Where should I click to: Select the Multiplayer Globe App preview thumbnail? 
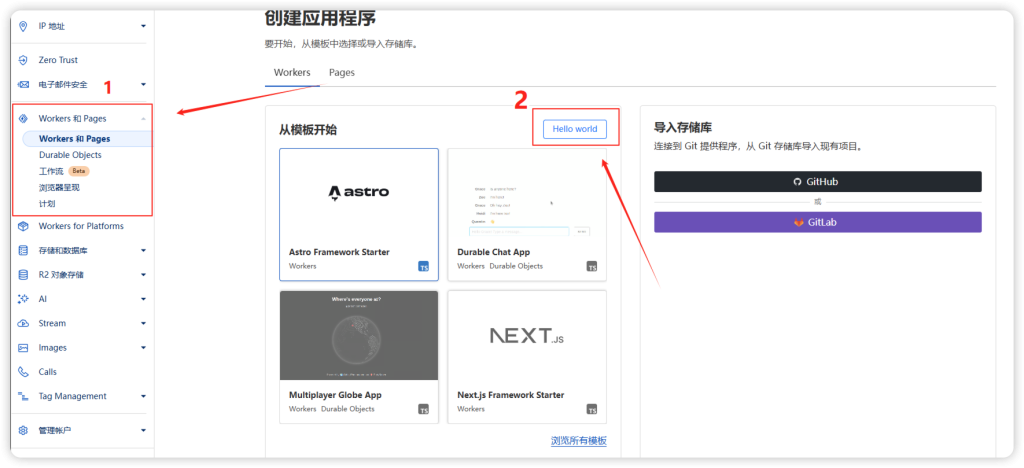(x=359, y=335)
